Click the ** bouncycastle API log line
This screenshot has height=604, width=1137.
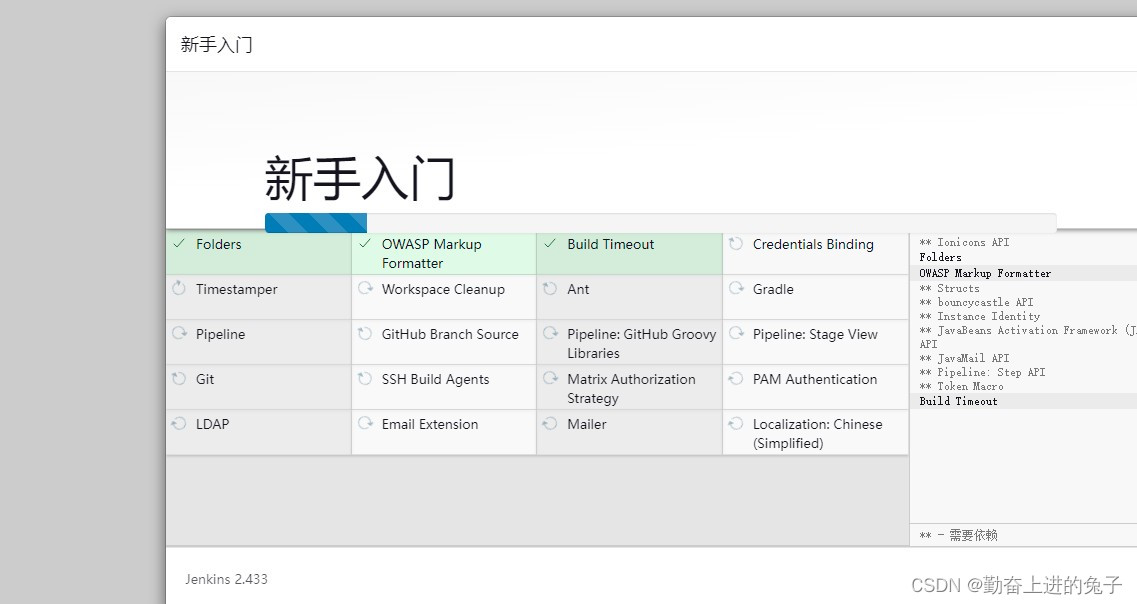point(976,302)
